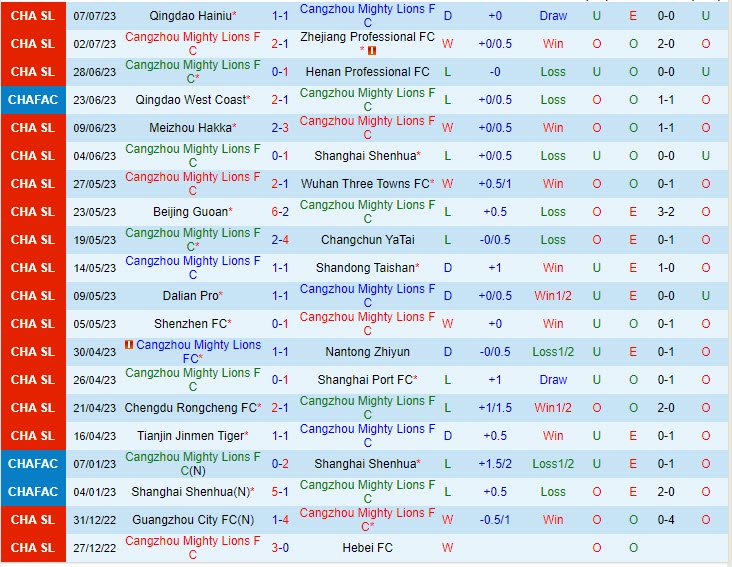Click Wuhan Three Towns FC team link
The height and width of the screenshot is (567, 732).
pos(365,184)
